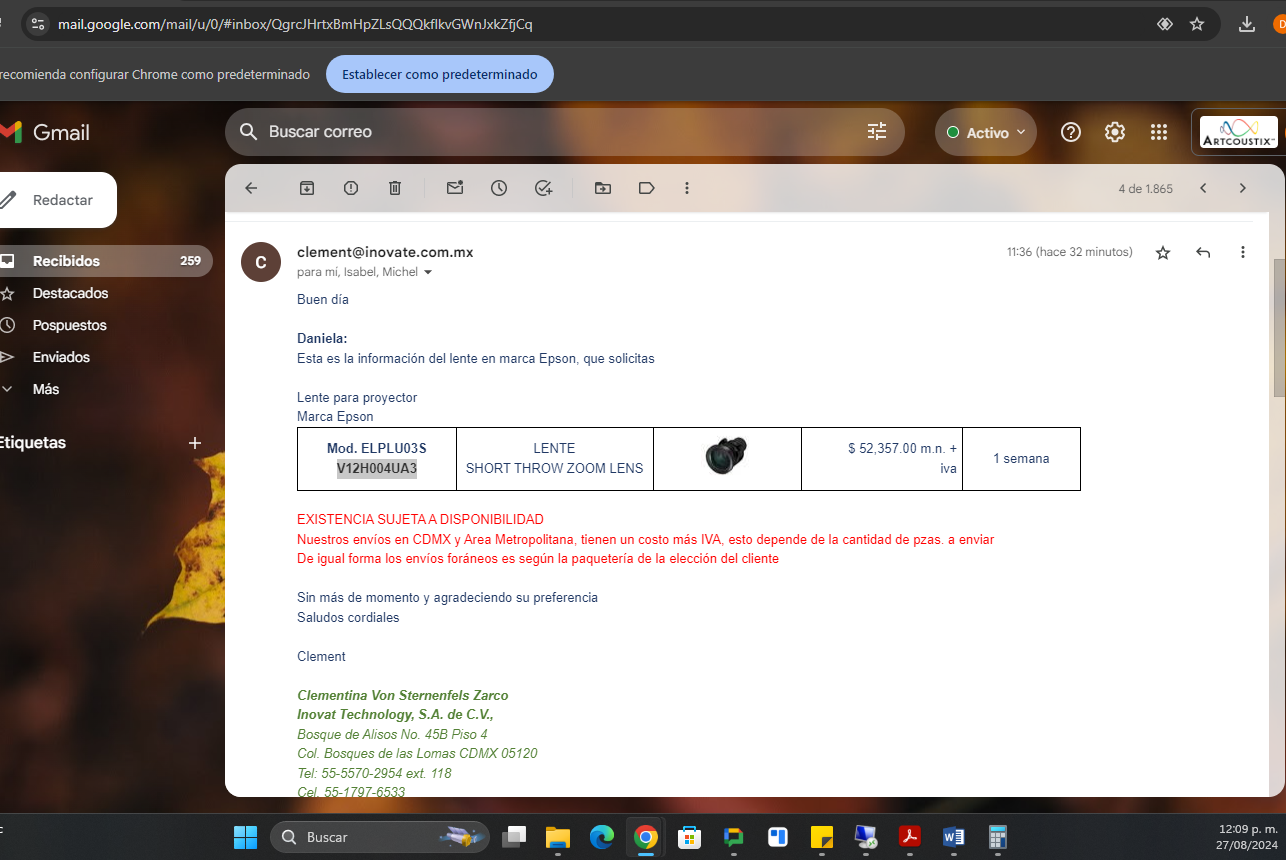
Task: Click 'SHORT THROW ZOOM LENS' text
Action: point(555,468)
